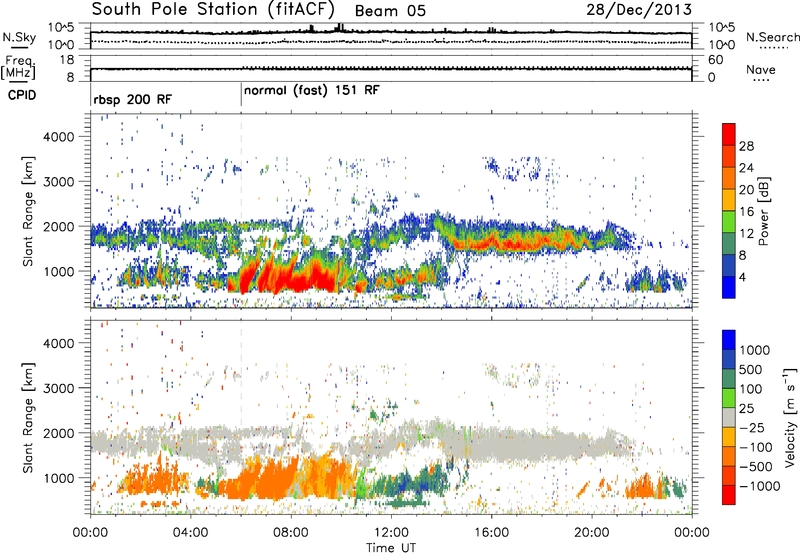Click the '4000' tick on power panel axis
The image size is (800, 554).
58,137
